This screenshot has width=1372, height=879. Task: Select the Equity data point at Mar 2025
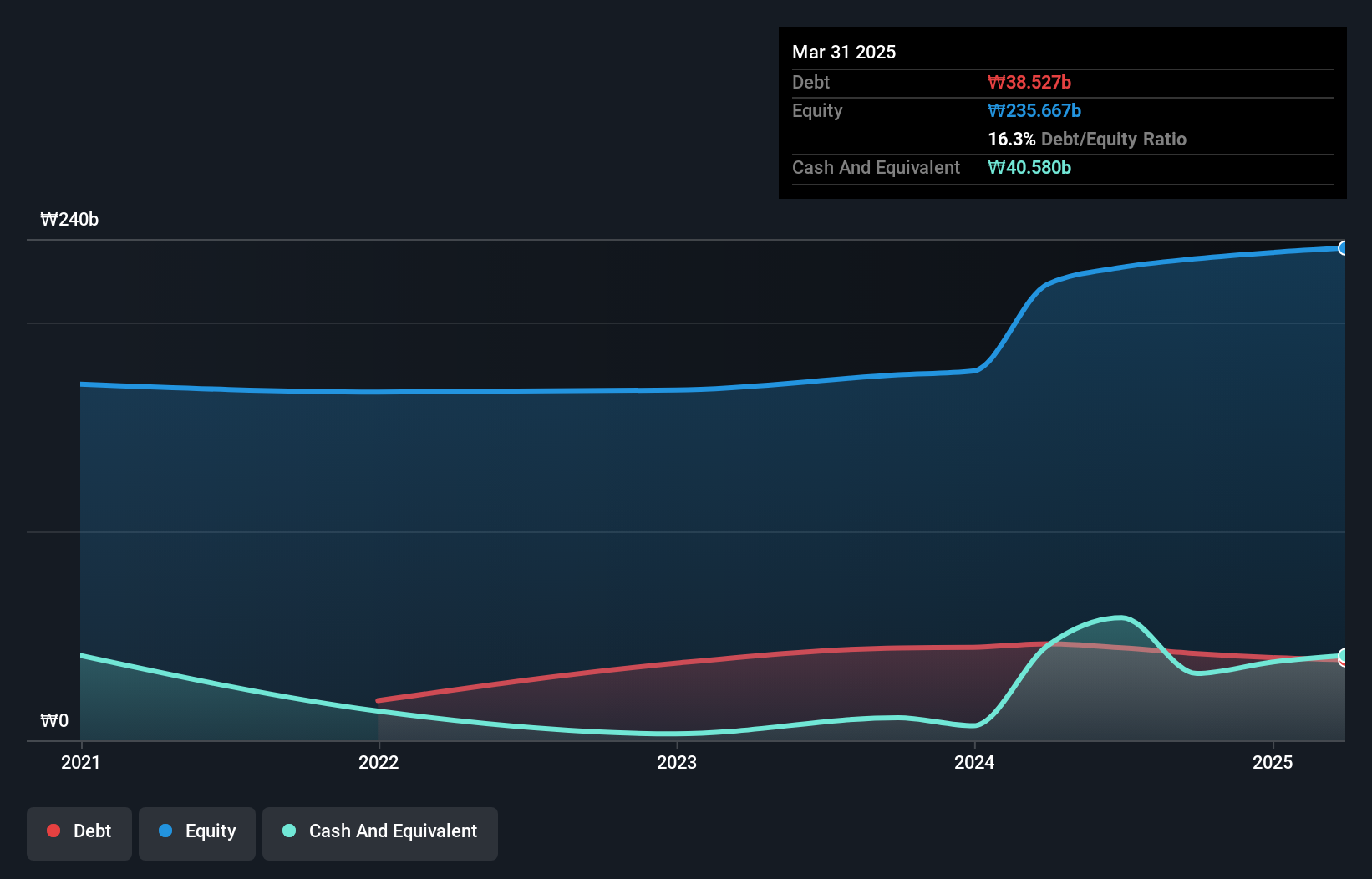(1343, 248)
